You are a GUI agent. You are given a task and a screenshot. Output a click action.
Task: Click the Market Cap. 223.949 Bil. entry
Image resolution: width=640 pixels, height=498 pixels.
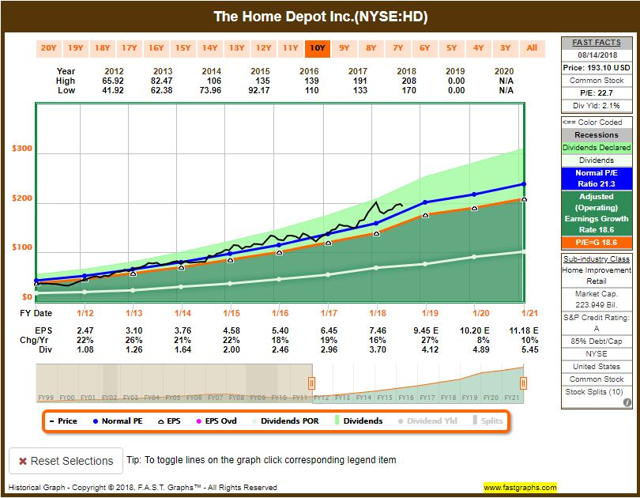point(596,299)
